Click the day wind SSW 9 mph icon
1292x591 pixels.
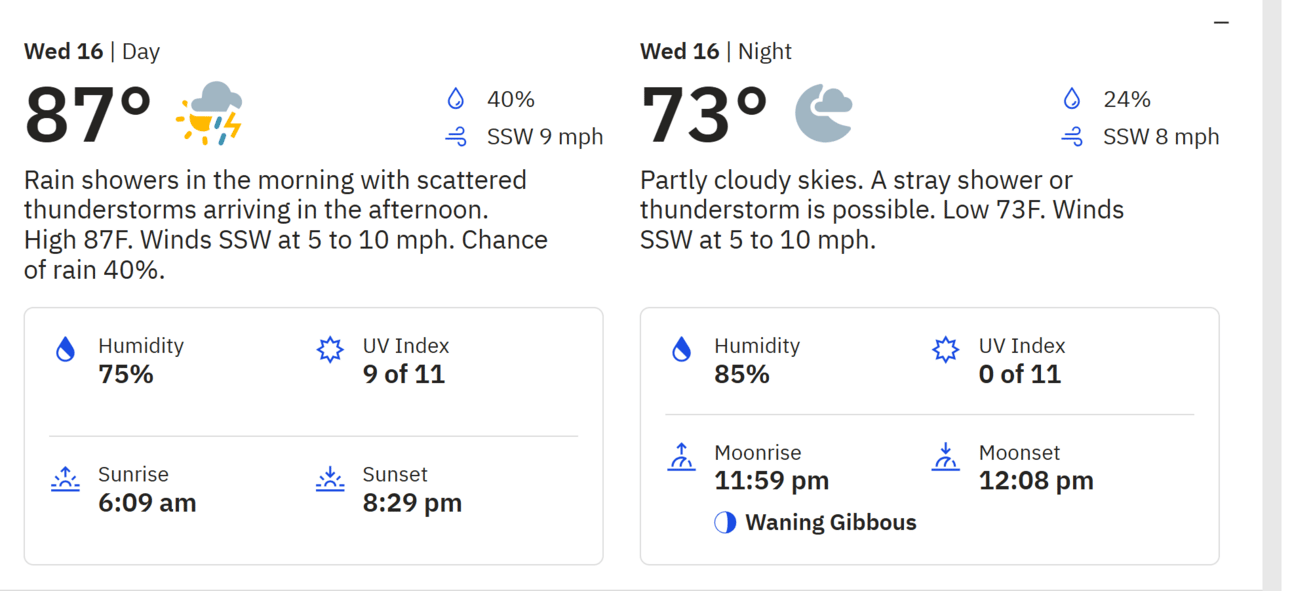(x=456, y=137)
